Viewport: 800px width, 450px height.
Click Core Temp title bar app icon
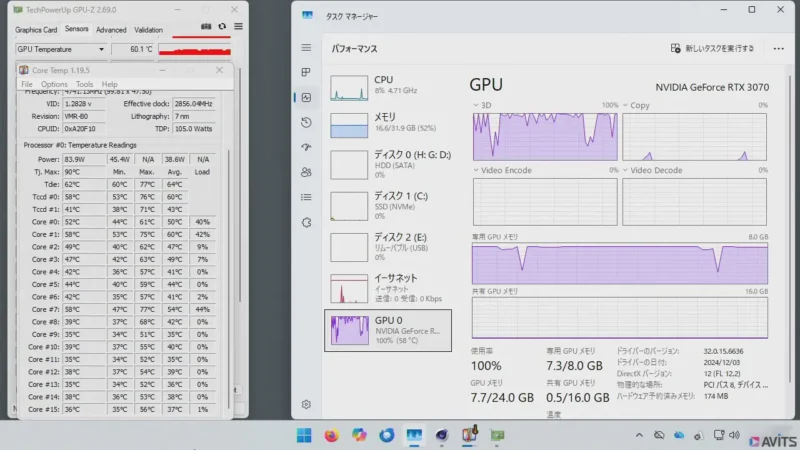pos(23,70)
